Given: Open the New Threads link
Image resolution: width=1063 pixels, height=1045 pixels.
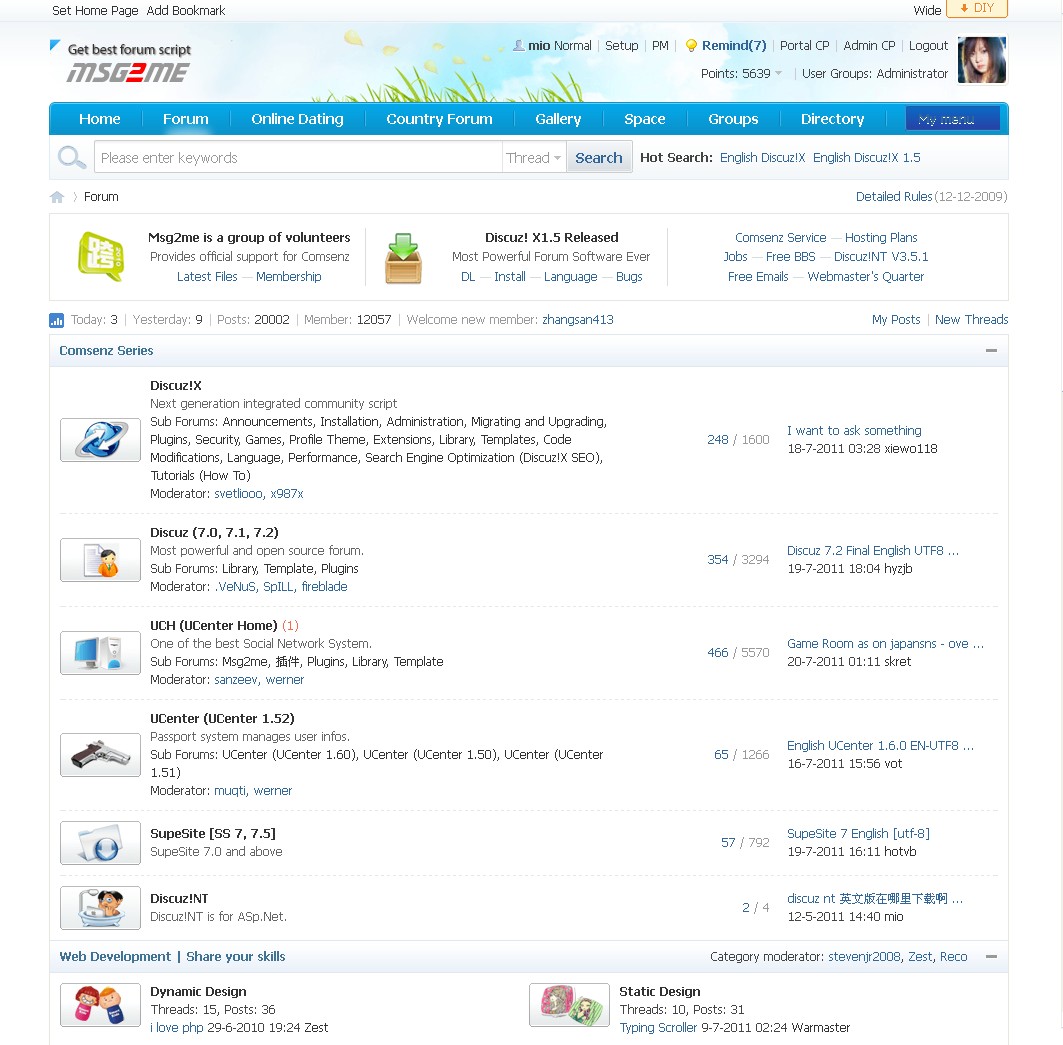Looking at the screenshot, I should tap(971, 319).
